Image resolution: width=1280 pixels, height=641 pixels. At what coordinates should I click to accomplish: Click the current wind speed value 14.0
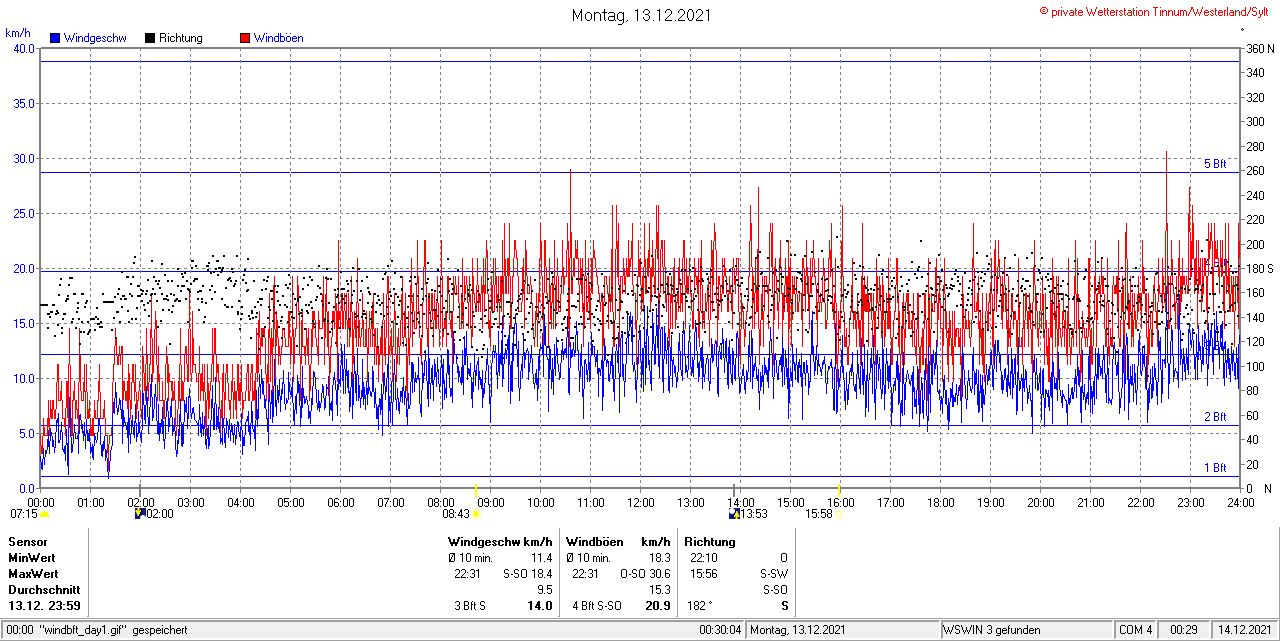point(540,606)
